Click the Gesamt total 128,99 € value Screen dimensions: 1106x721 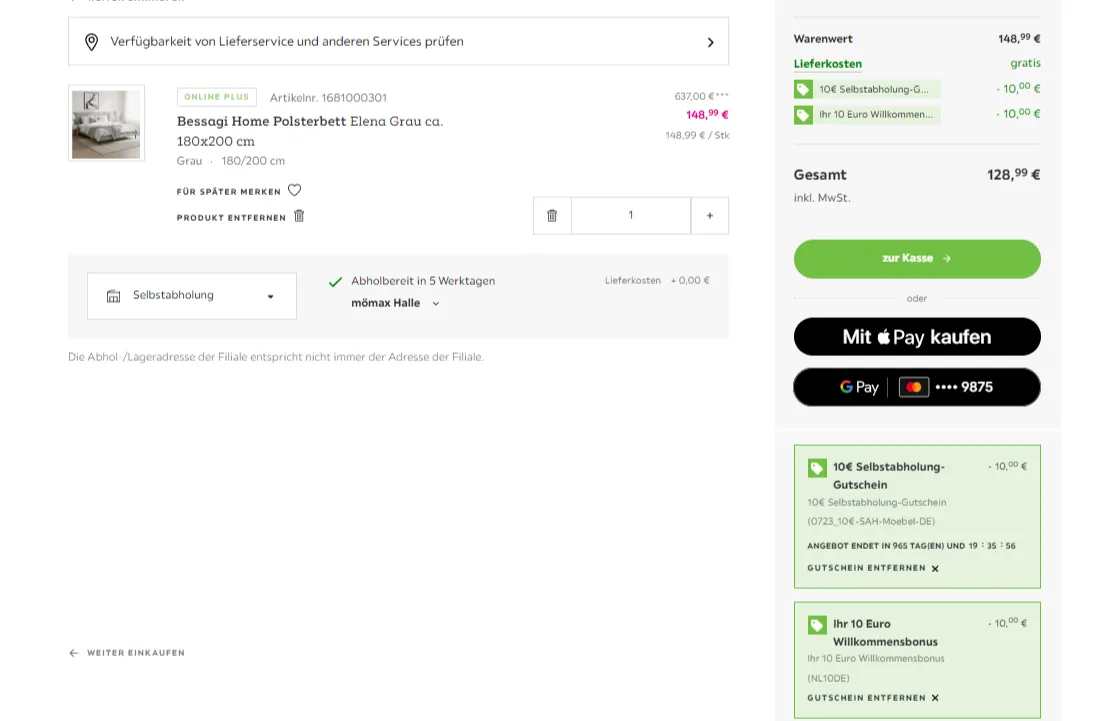[x=1014, y=174]
